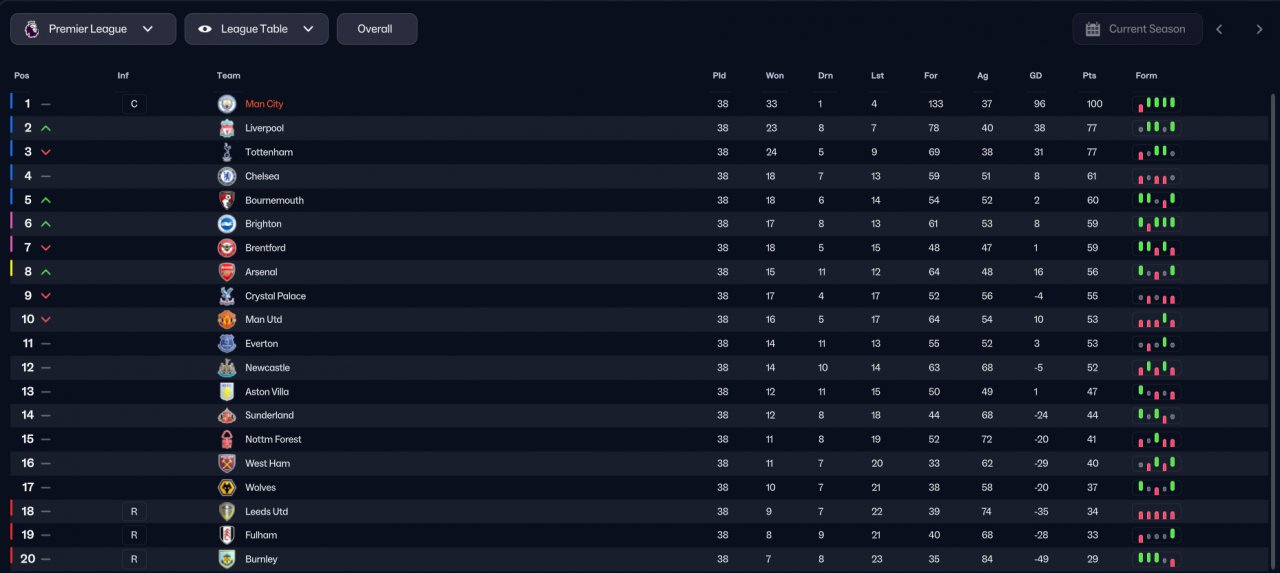Screen dimensions: 1280x573
Task: Go to the next season with the right chevron
Action: (1259, 29)
